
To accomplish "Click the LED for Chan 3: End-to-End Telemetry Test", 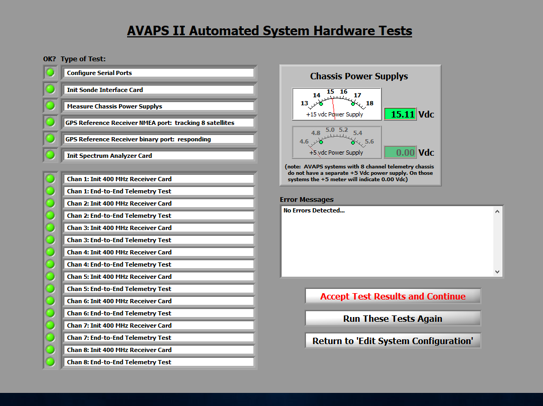I will pos(50,240).
